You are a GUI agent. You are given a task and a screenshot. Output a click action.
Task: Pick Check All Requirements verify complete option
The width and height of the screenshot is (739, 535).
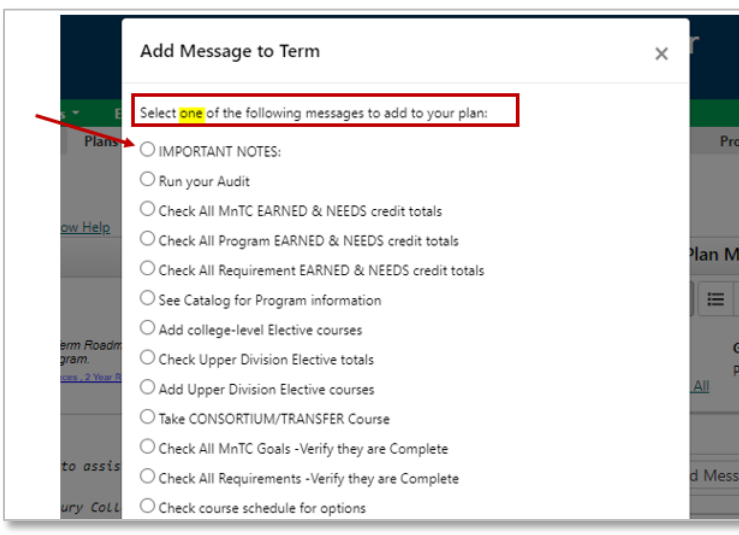[148, 476]
